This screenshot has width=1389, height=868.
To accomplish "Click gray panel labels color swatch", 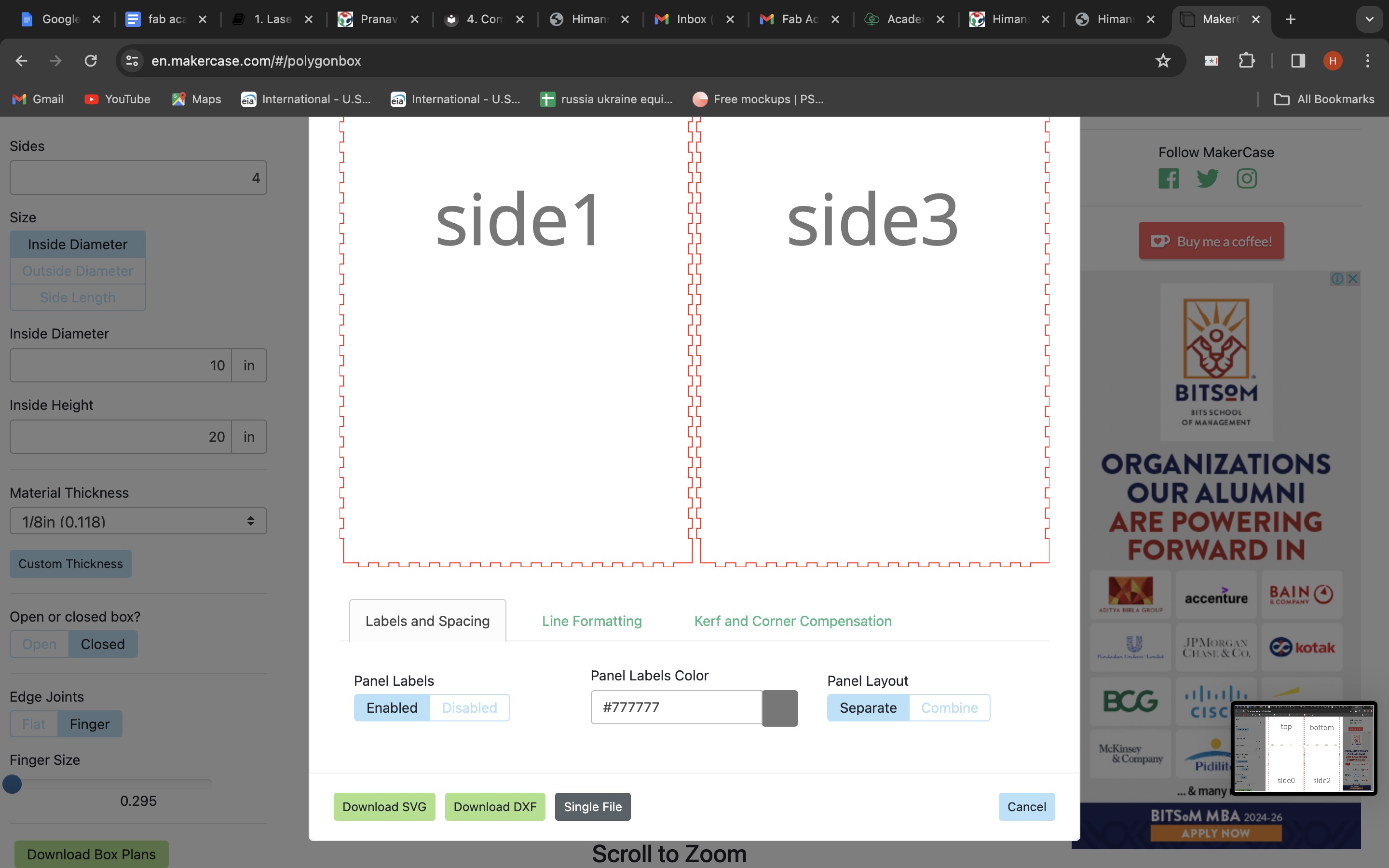I will (x=779, y=708).
